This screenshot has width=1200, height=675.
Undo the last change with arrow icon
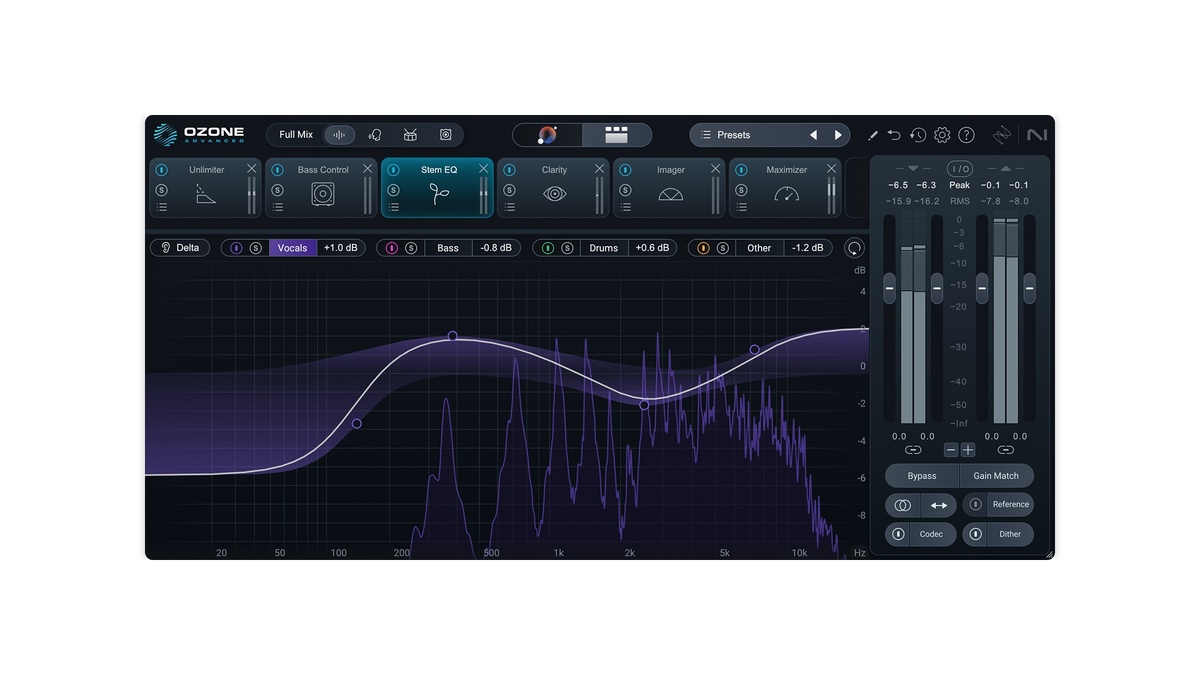894,135
